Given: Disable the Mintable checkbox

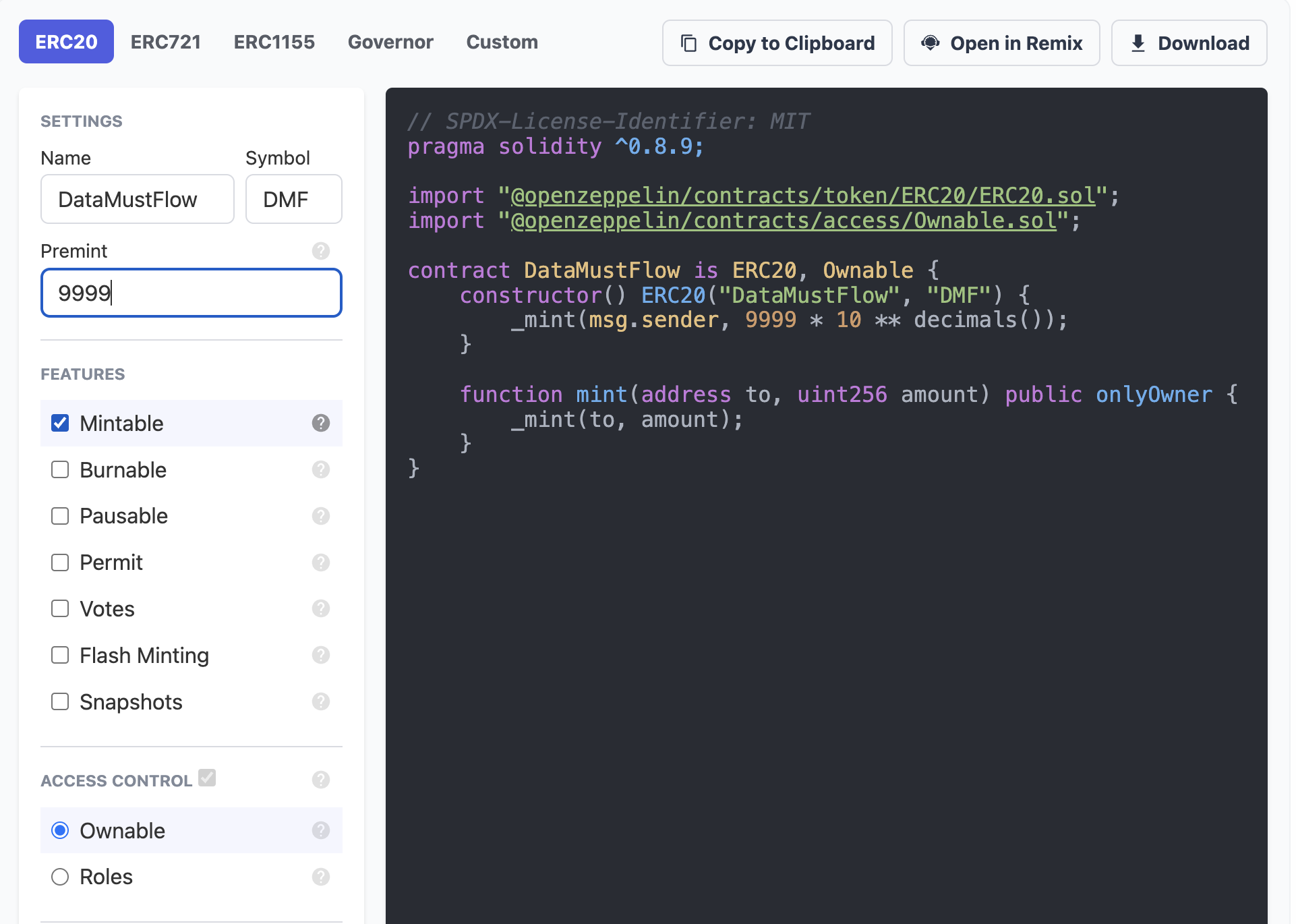Looking at the screenshot, I should click(60, 423).
